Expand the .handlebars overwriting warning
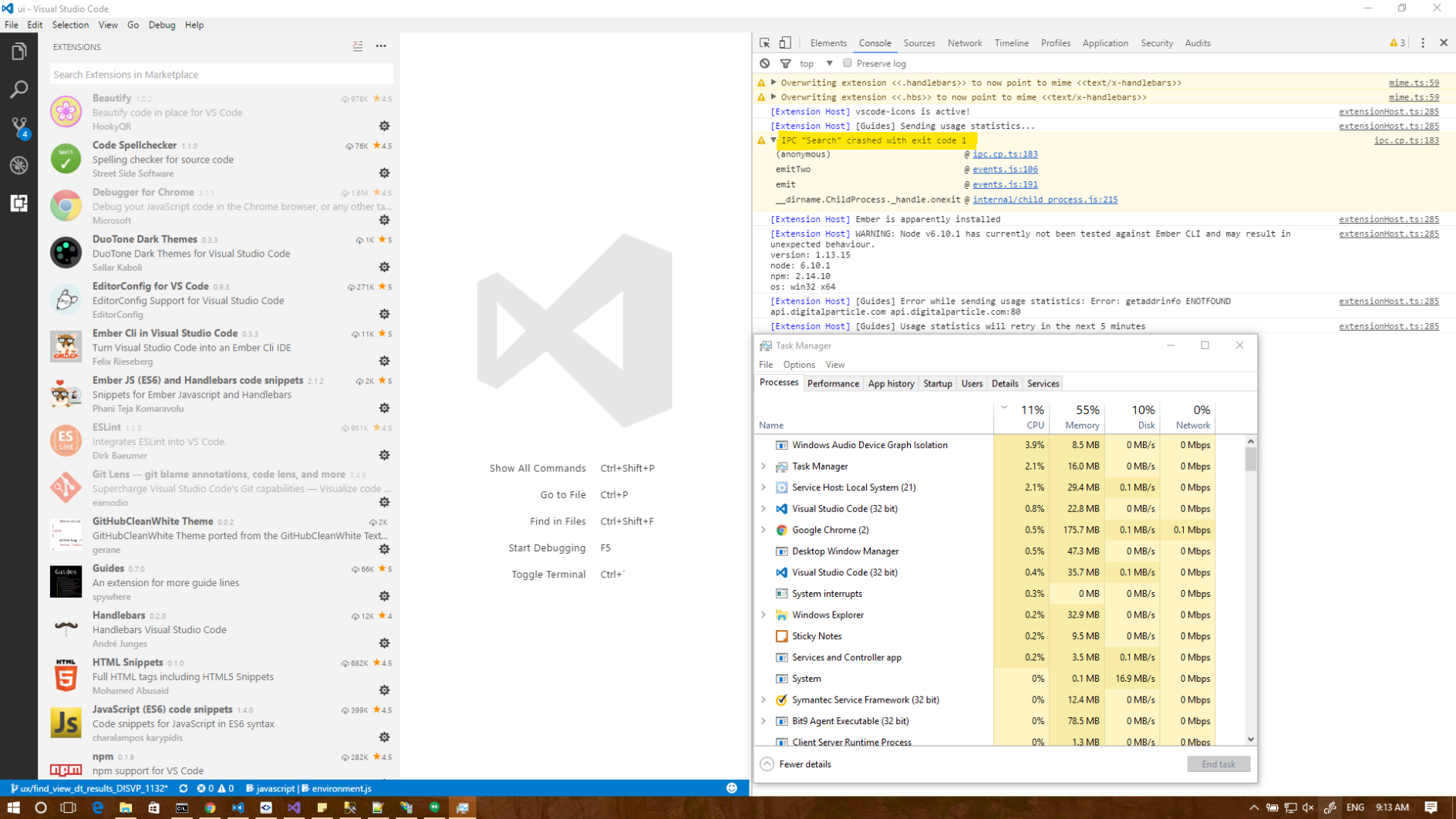Image resolution: width=1456 pixels, height=819 pixels. 773,83
